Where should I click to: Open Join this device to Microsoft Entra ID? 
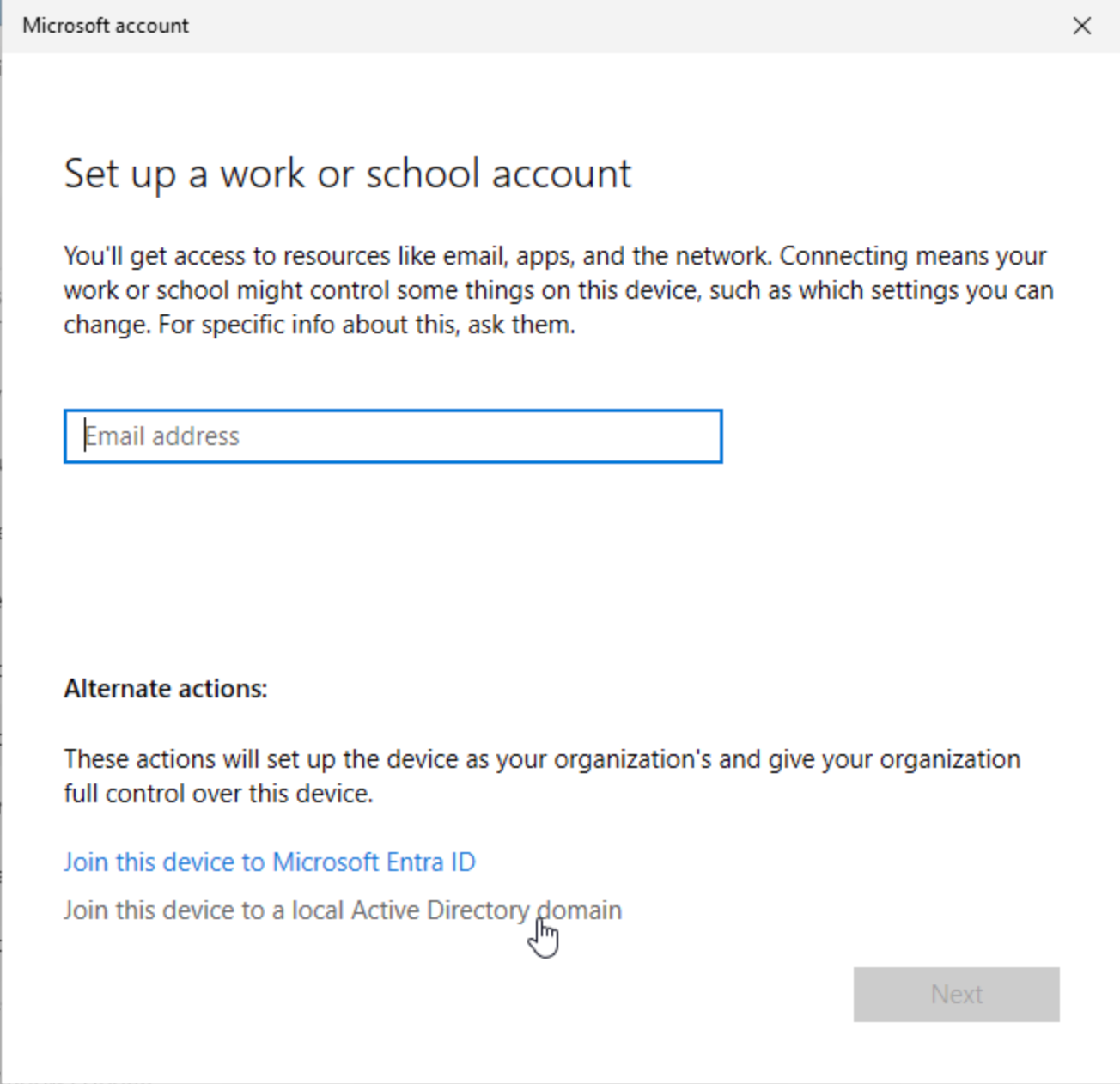(x=269, y=862)
